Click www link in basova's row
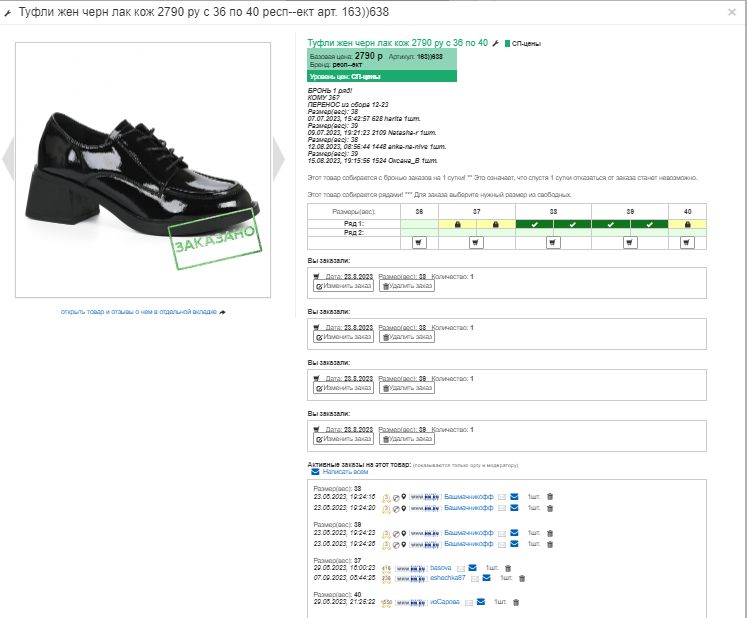This screenshot has height=618, width=747. [x=411, y=568]
